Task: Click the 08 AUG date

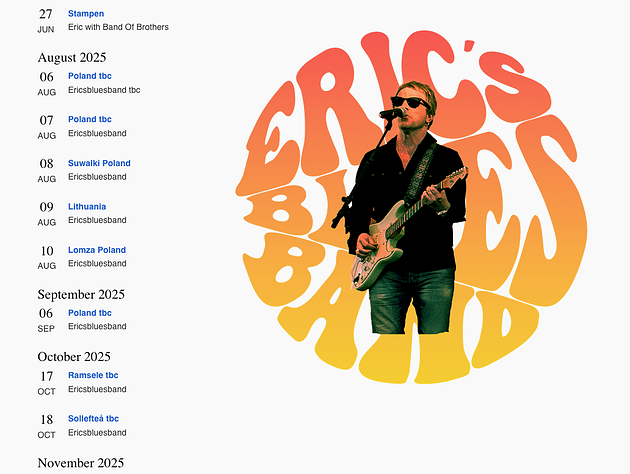Action: (x=47, y=170)
